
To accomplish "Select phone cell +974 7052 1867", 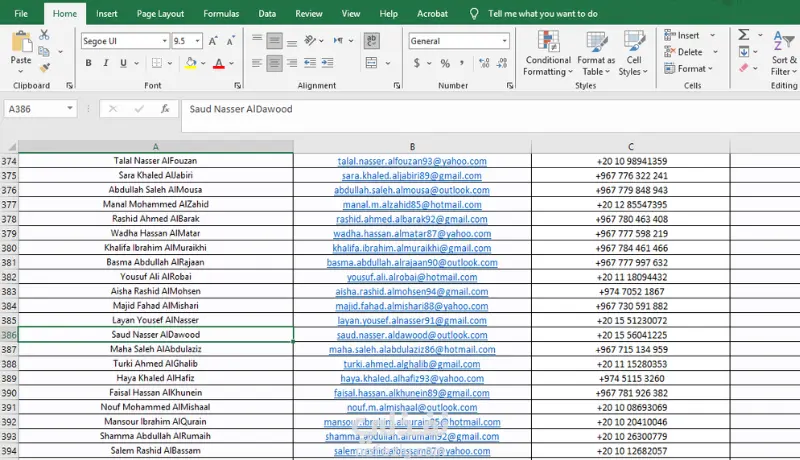I will (x=631, y=291).
